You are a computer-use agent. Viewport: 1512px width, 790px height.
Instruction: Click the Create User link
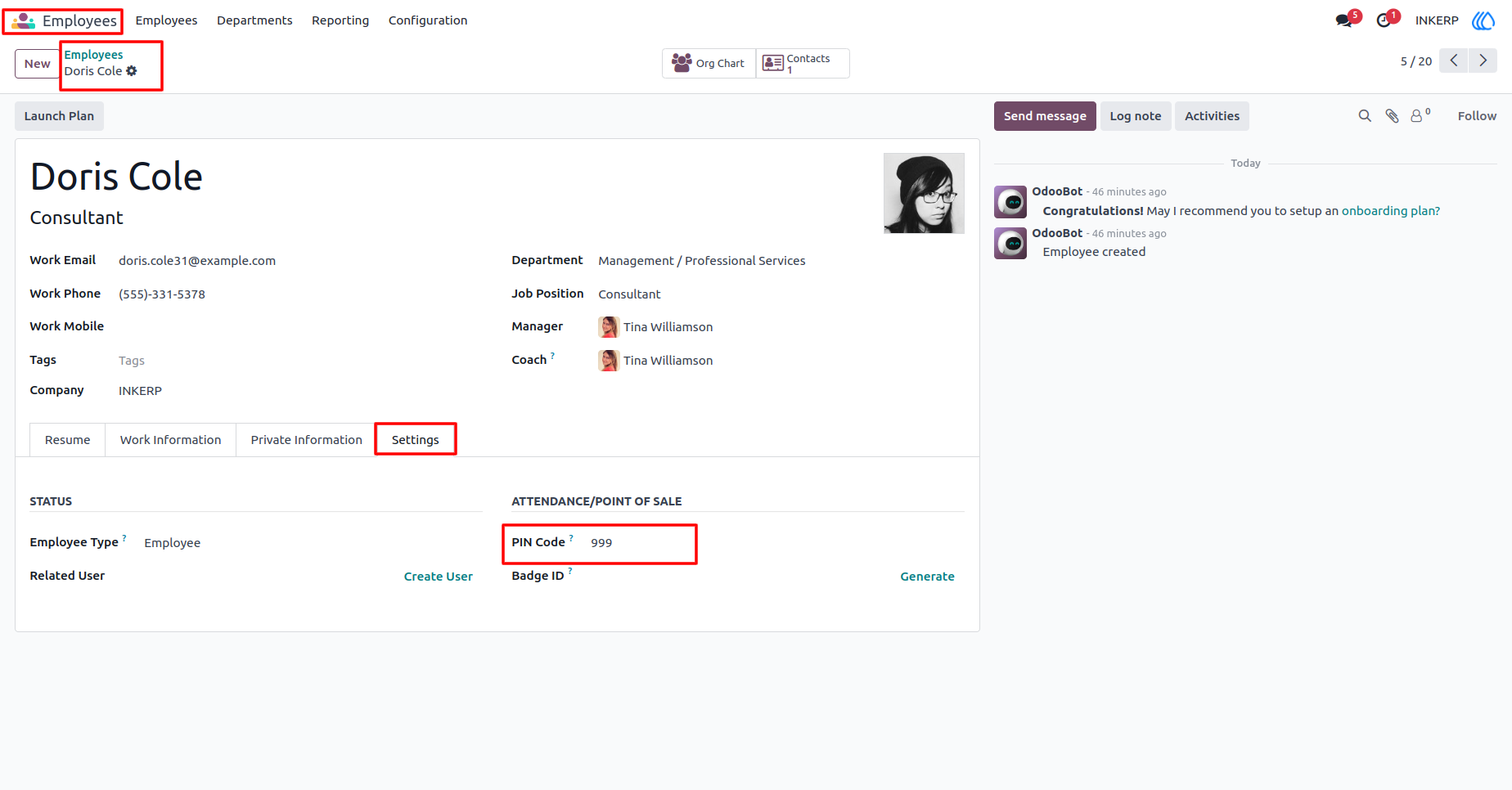tap(439, 577)
